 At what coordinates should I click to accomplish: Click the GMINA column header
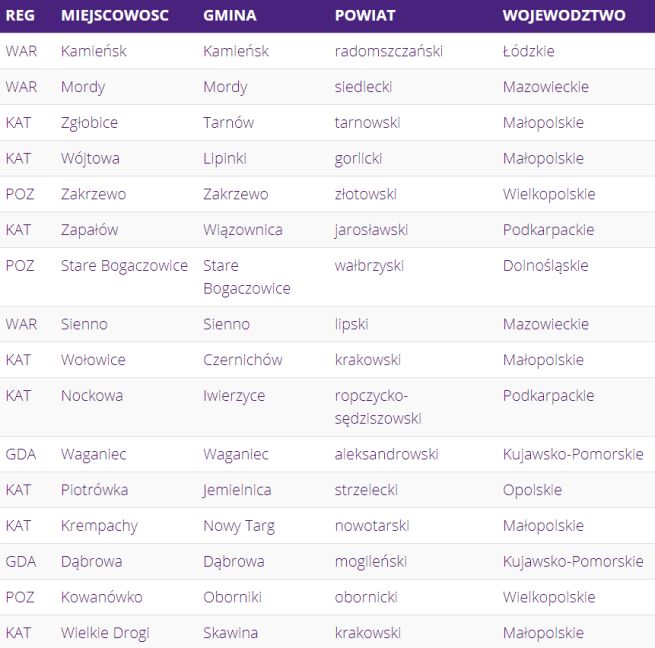(229, 16)
